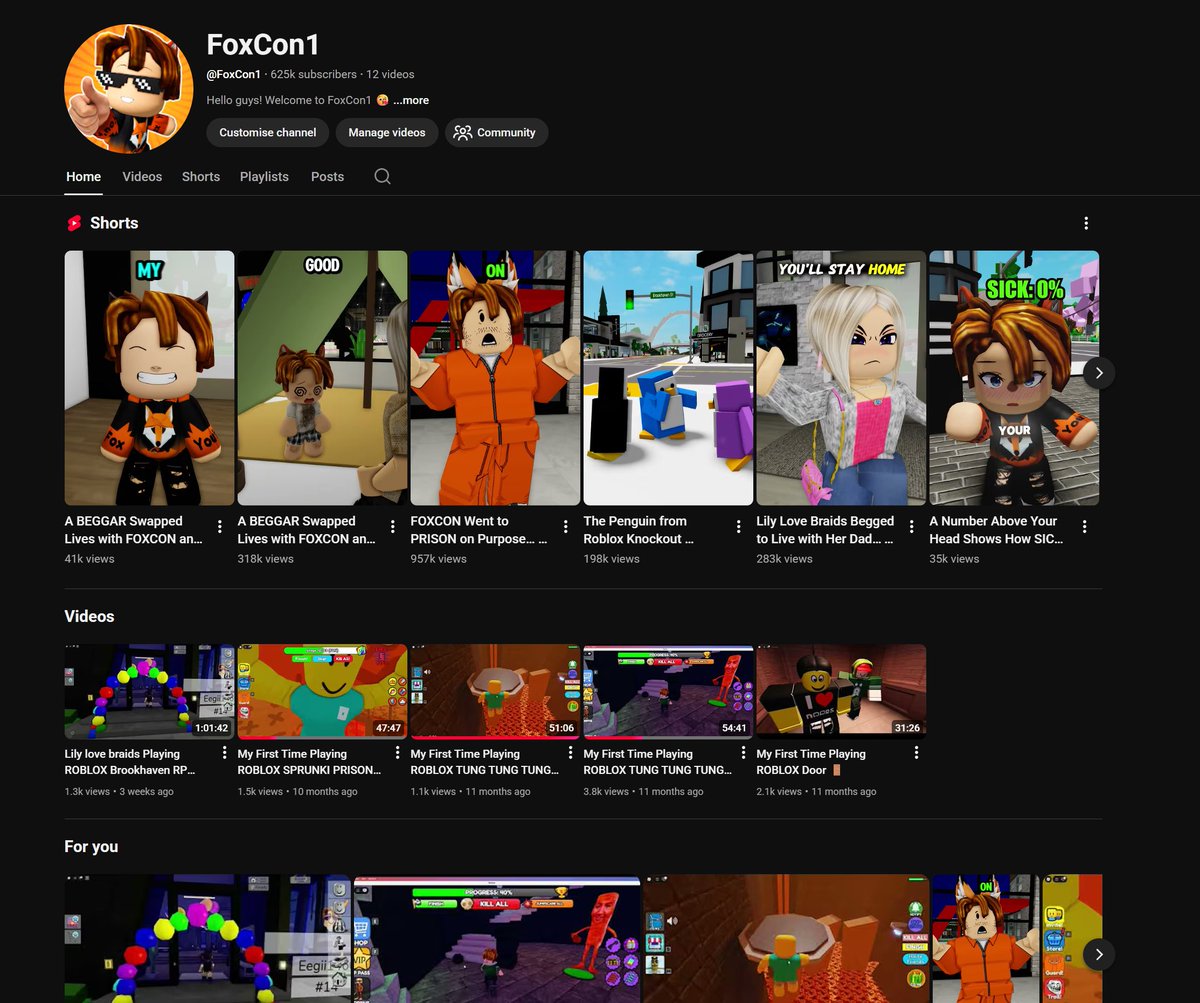Viewport: 1200px width, 1003px height.
Task: Open title FOXCON Went to PRISON on Purpose
Action: [479, 530]
